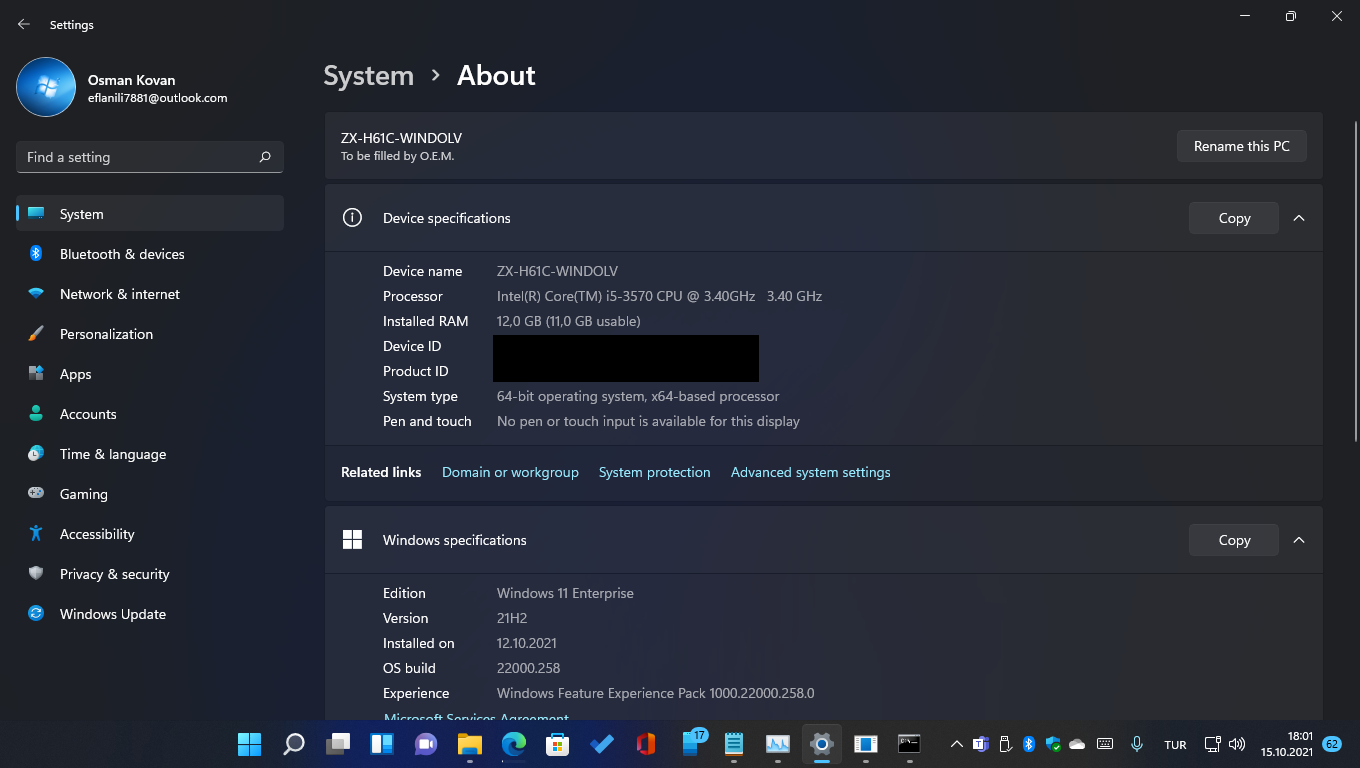
Task: Go back using the Settings back arrow
Action: (24, 24)
